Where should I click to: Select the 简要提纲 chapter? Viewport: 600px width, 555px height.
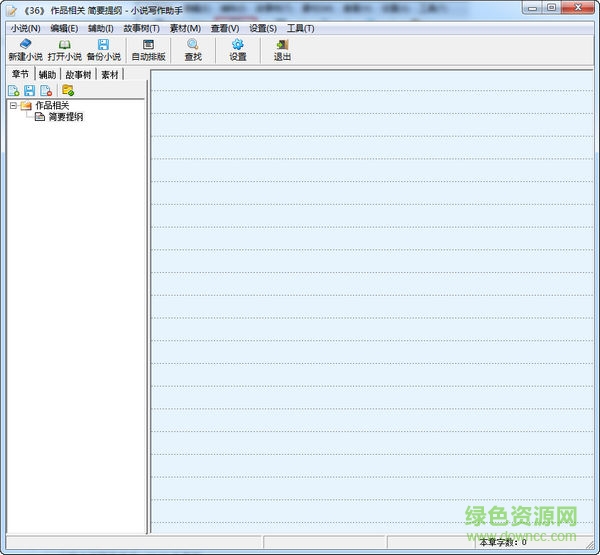point(66,117)
